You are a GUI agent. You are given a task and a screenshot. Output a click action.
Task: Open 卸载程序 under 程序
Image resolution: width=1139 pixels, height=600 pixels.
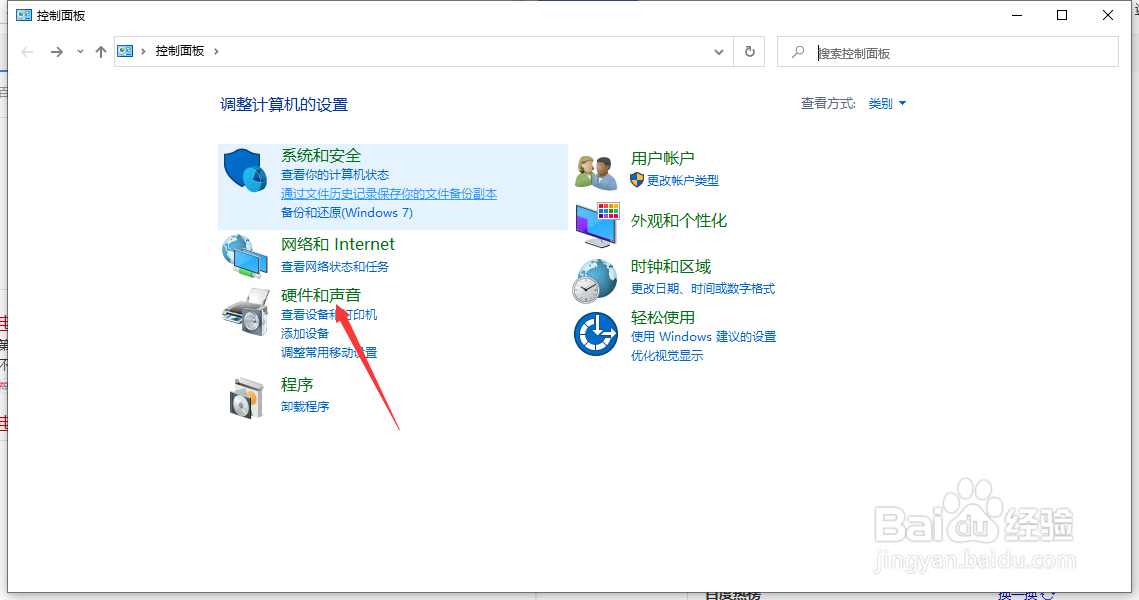click(x=304, y=406)
